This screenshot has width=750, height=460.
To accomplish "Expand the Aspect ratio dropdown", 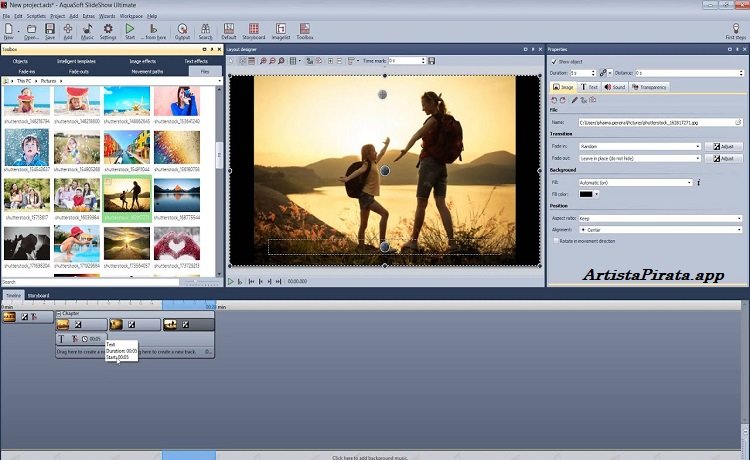I will point(739,217).
